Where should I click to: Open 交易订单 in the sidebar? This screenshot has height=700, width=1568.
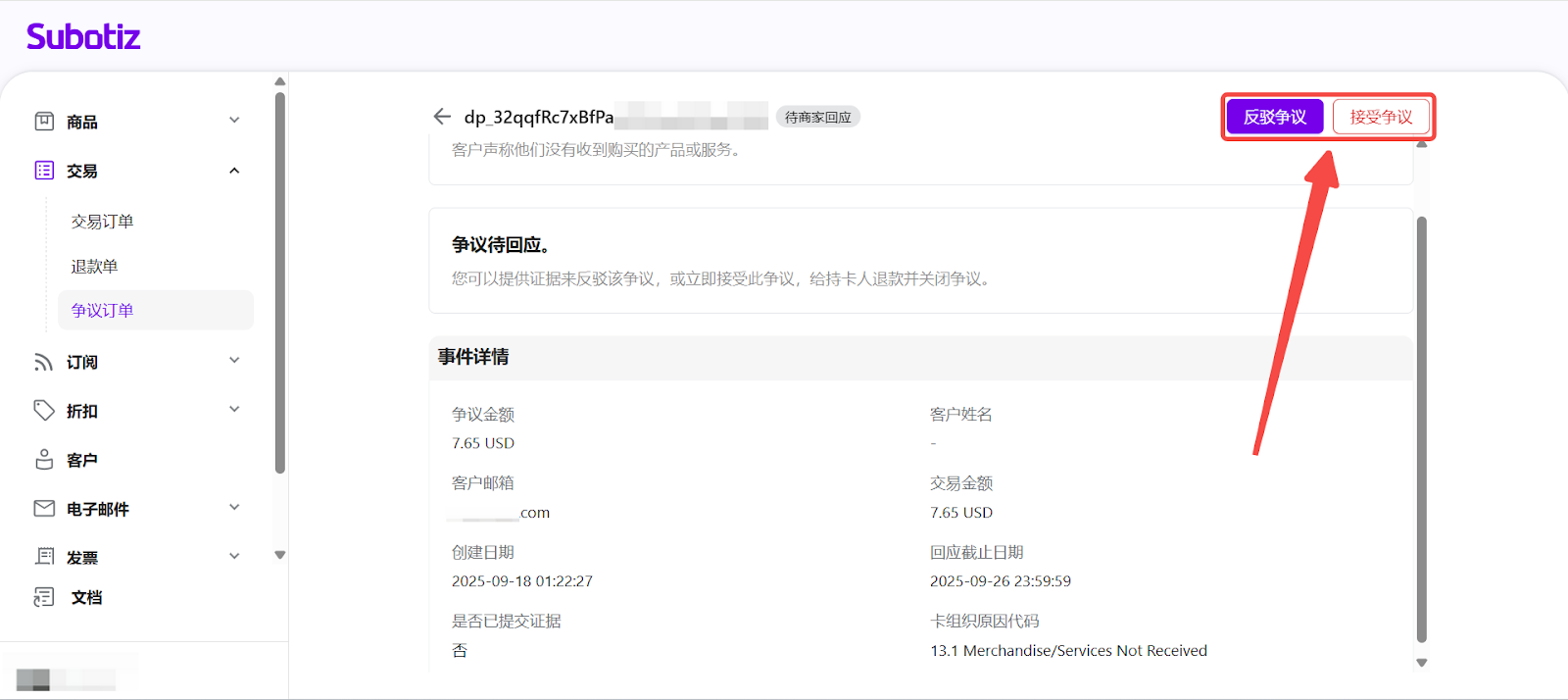[102, 222]
